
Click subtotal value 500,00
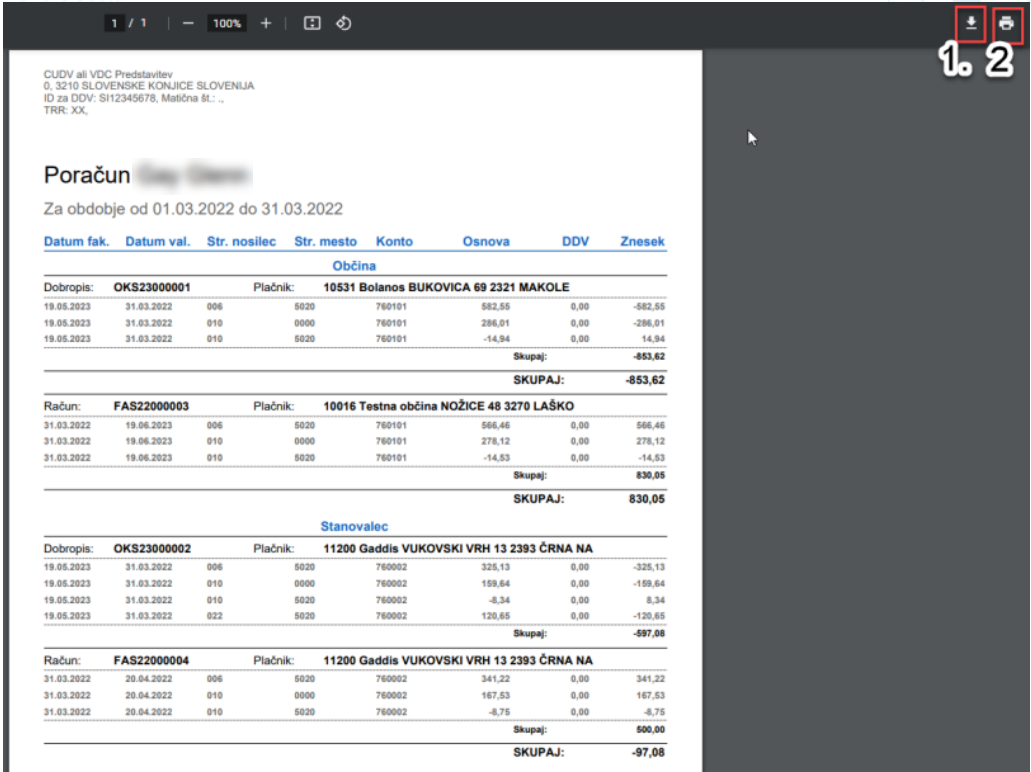(650, 730)
